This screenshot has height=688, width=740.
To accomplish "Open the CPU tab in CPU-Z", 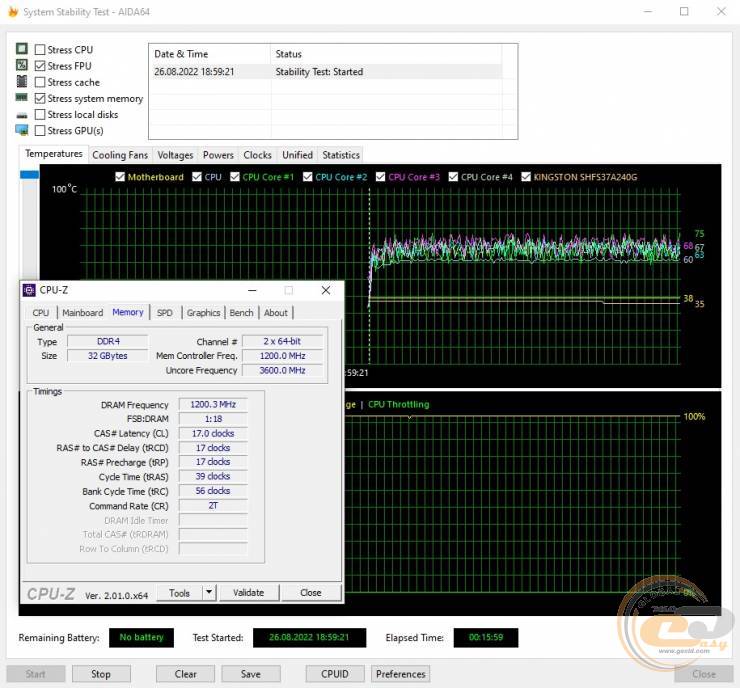I will point(41,313).
